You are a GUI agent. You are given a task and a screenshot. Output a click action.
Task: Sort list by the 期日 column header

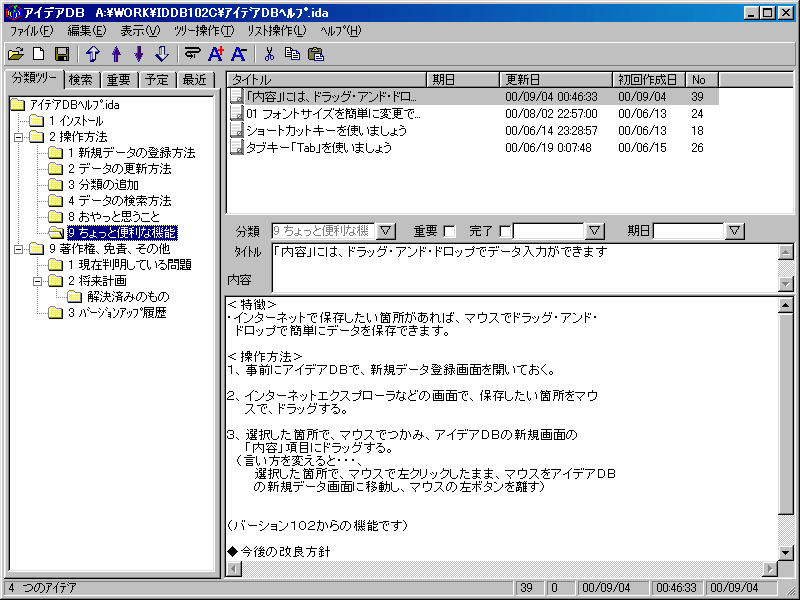(463, 80)
